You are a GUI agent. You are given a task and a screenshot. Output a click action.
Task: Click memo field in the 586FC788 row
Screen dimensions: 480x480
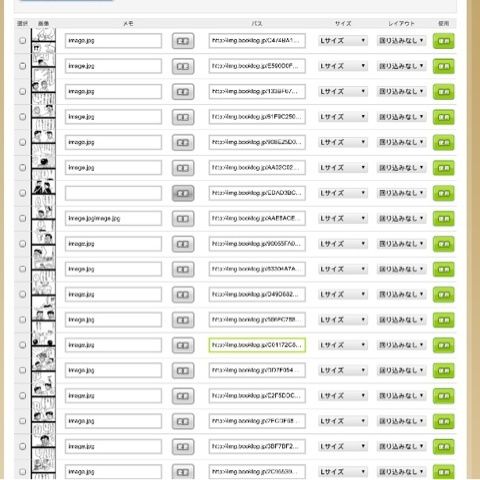tap(113, 320)
